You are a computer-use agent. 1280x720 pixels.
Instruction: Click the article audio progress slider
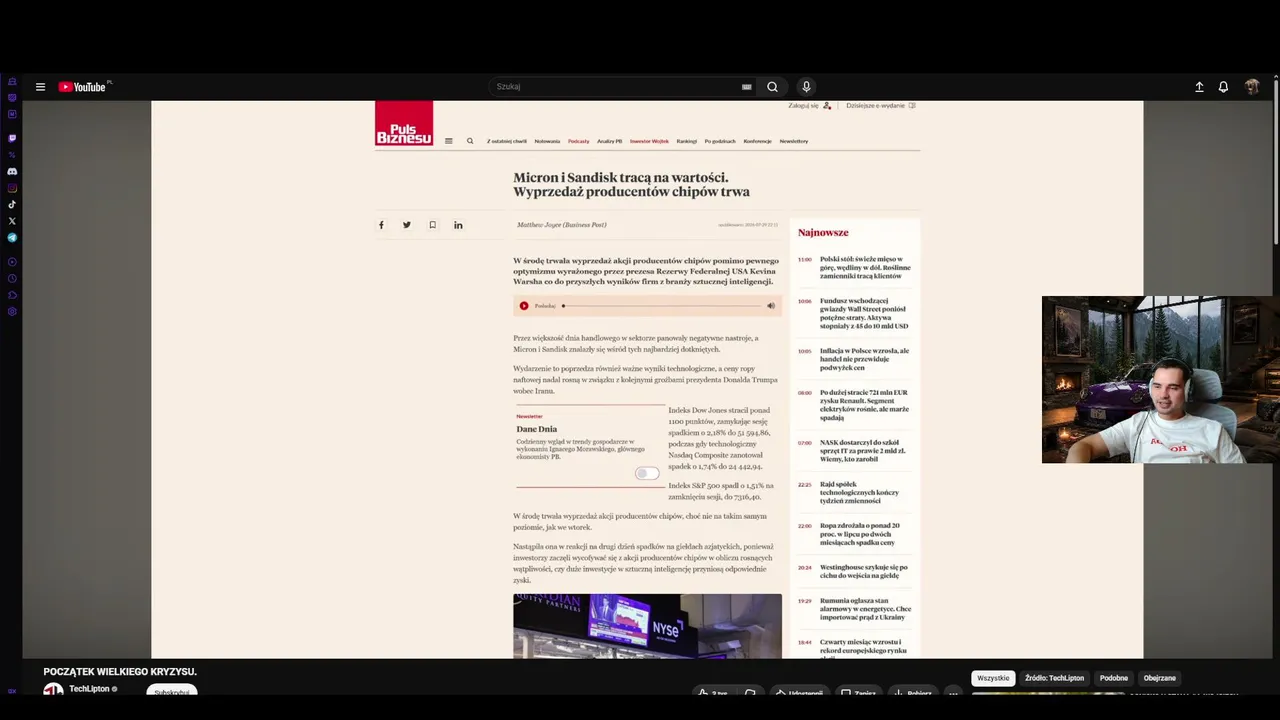point(662,306)
